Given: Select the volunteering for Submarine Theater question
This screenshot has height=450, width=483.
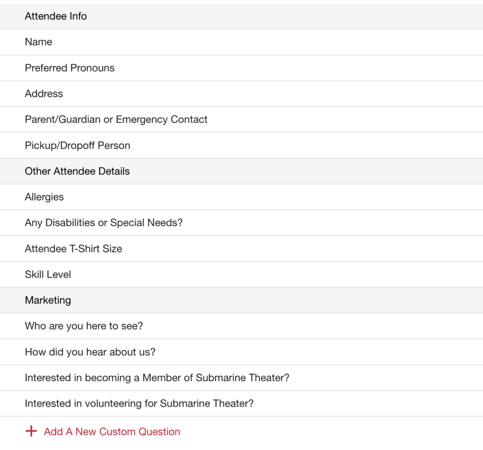Looking at the screenshot, I should pyautogui.click(x=241, y=403).
